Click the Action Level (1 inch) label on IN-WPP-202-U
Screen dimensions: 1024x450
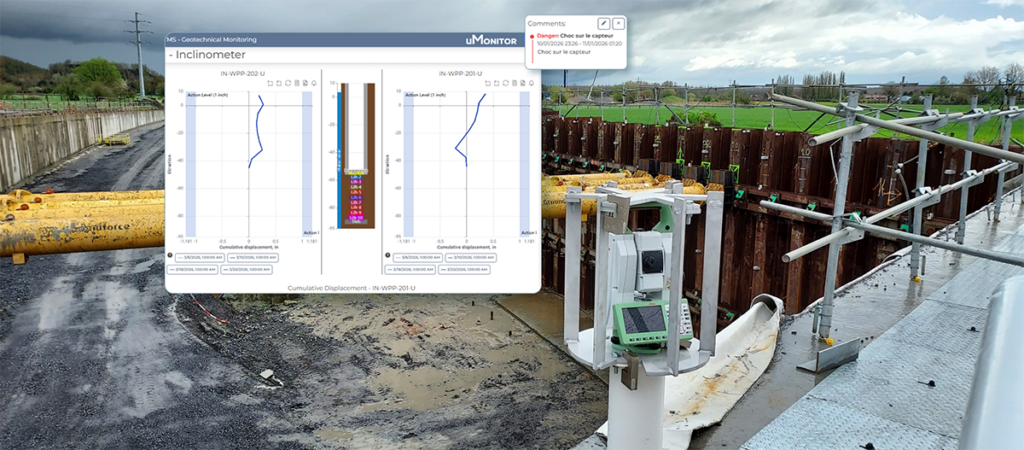[206, 95]
